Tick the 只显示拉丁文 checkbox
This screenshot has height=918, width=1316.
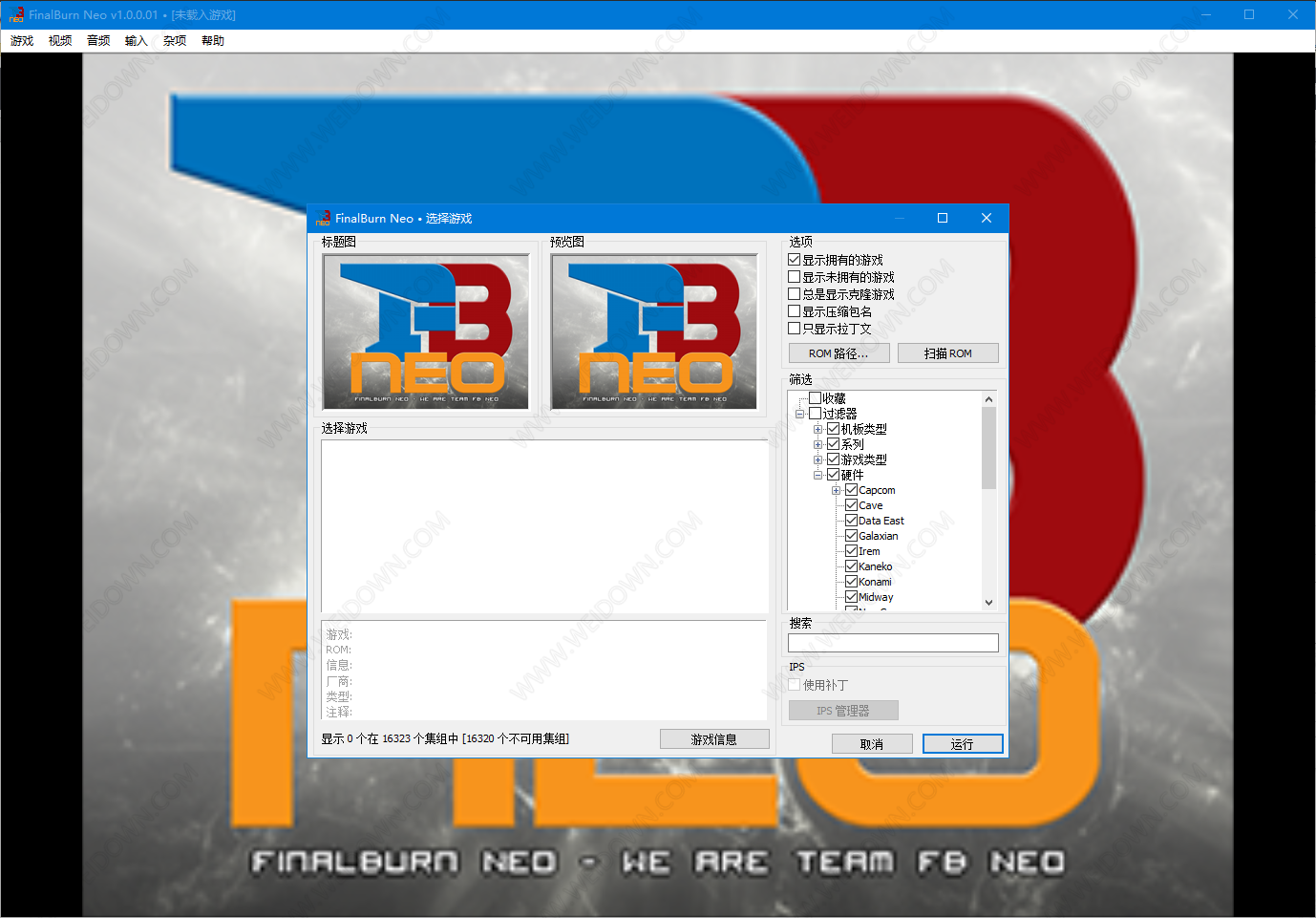[794, 329]
